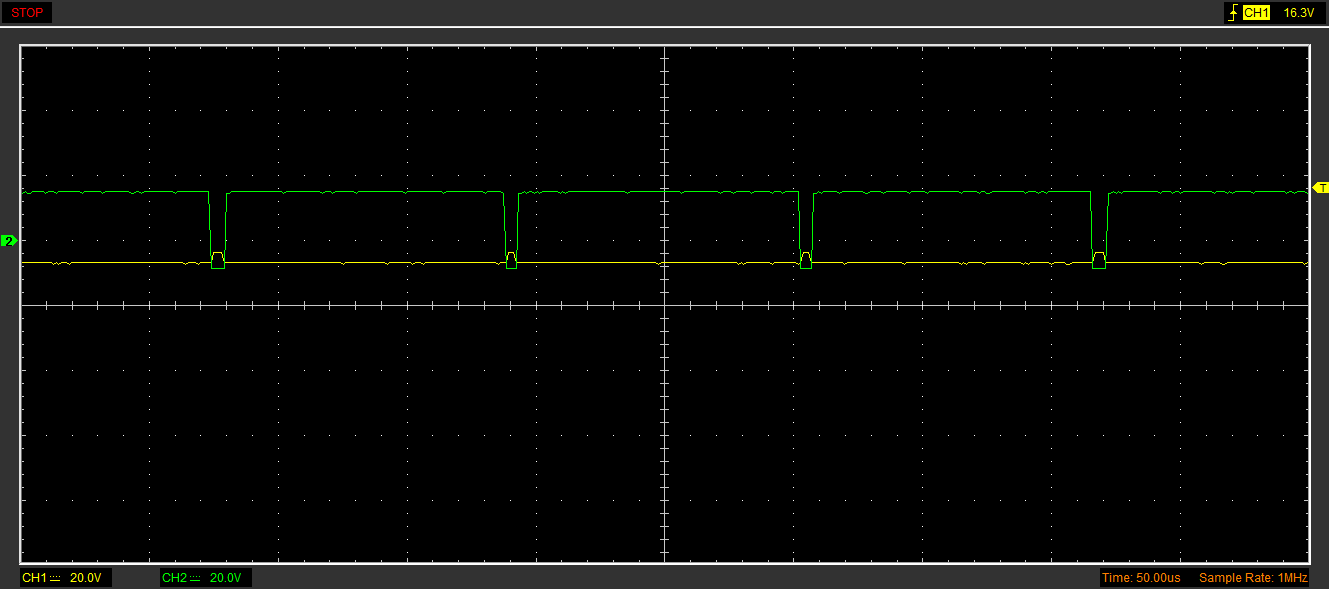
Task: Click the 16.3V trigger level readout
Action: tap(1297, 13)
